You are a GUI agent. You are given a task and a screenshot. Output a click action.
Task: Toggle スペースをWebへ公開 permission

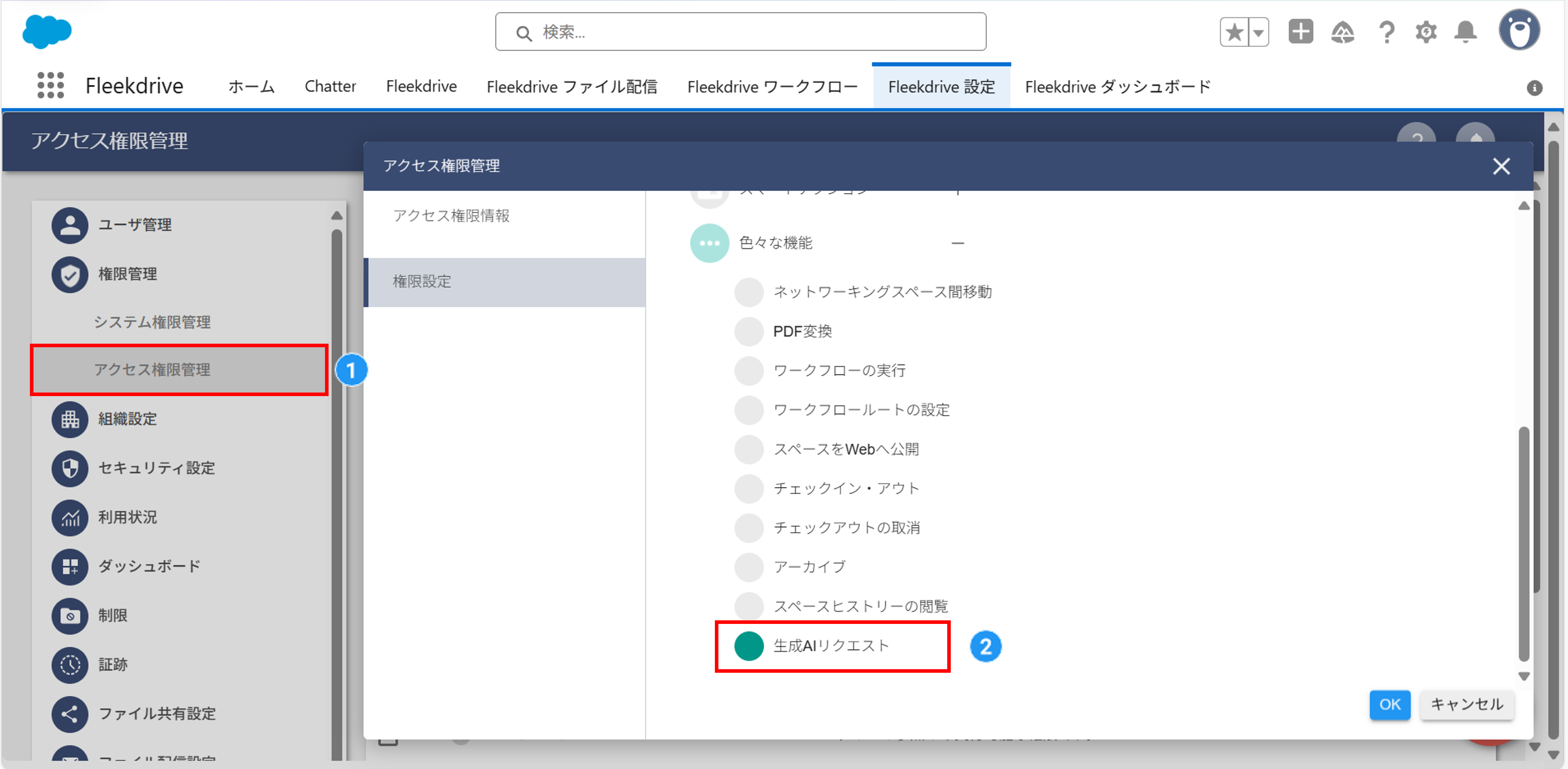point(749,449)
